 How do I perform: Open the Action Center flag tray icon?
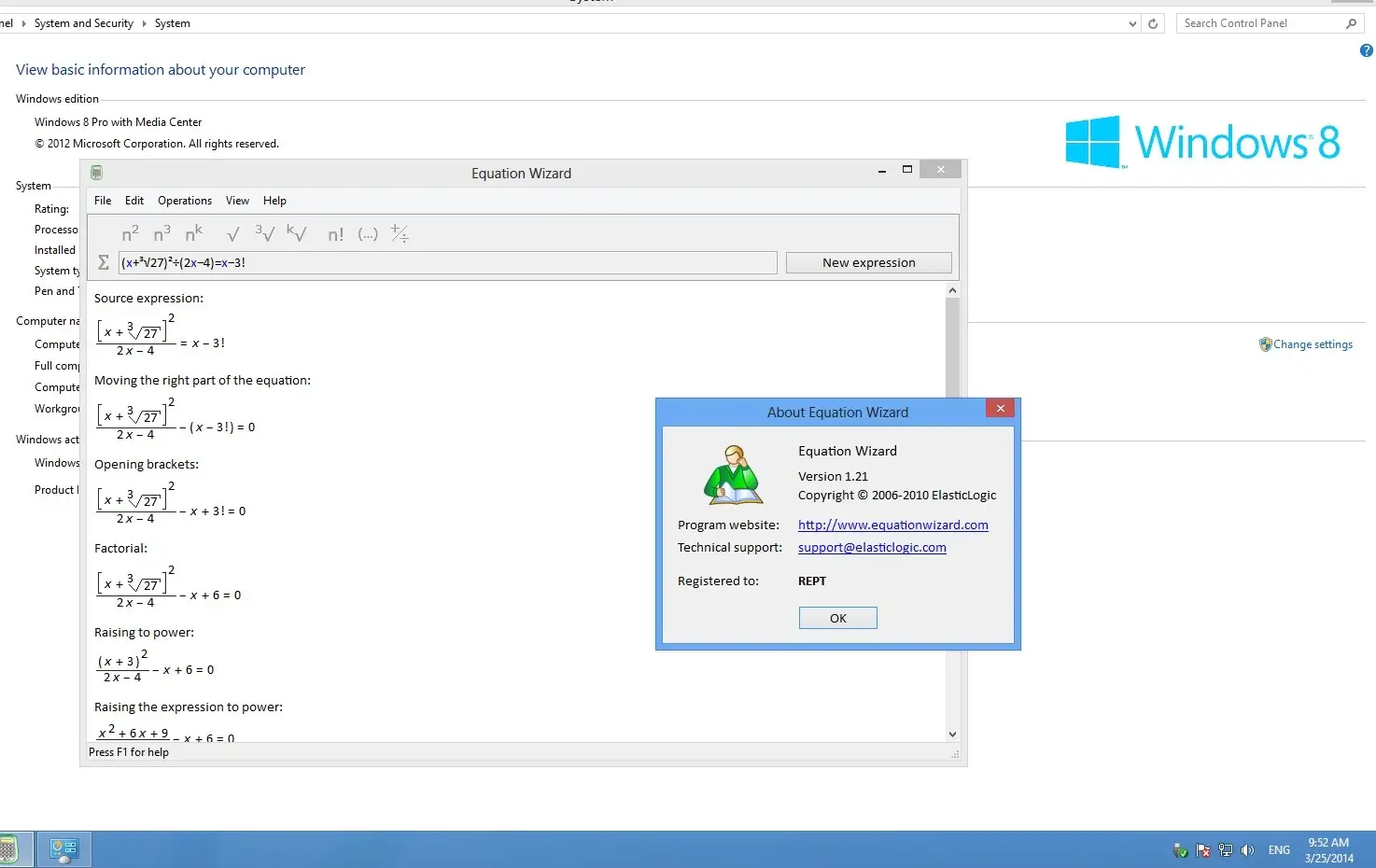(x=1203, y=850)
